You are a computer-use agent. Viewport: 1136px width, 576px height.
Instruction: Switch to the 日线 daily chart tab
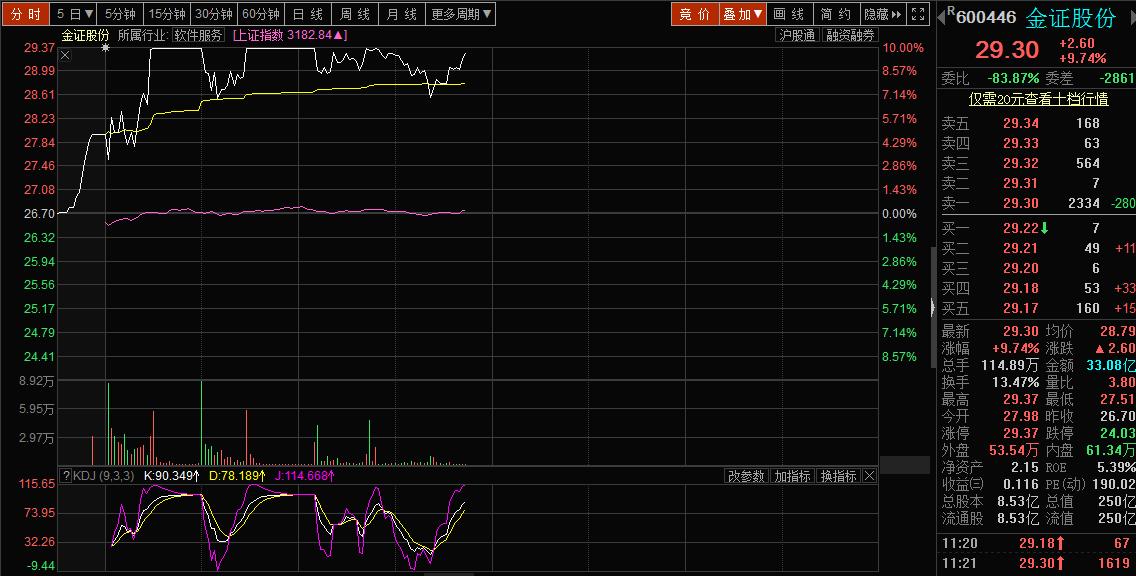tap(307, 14)
